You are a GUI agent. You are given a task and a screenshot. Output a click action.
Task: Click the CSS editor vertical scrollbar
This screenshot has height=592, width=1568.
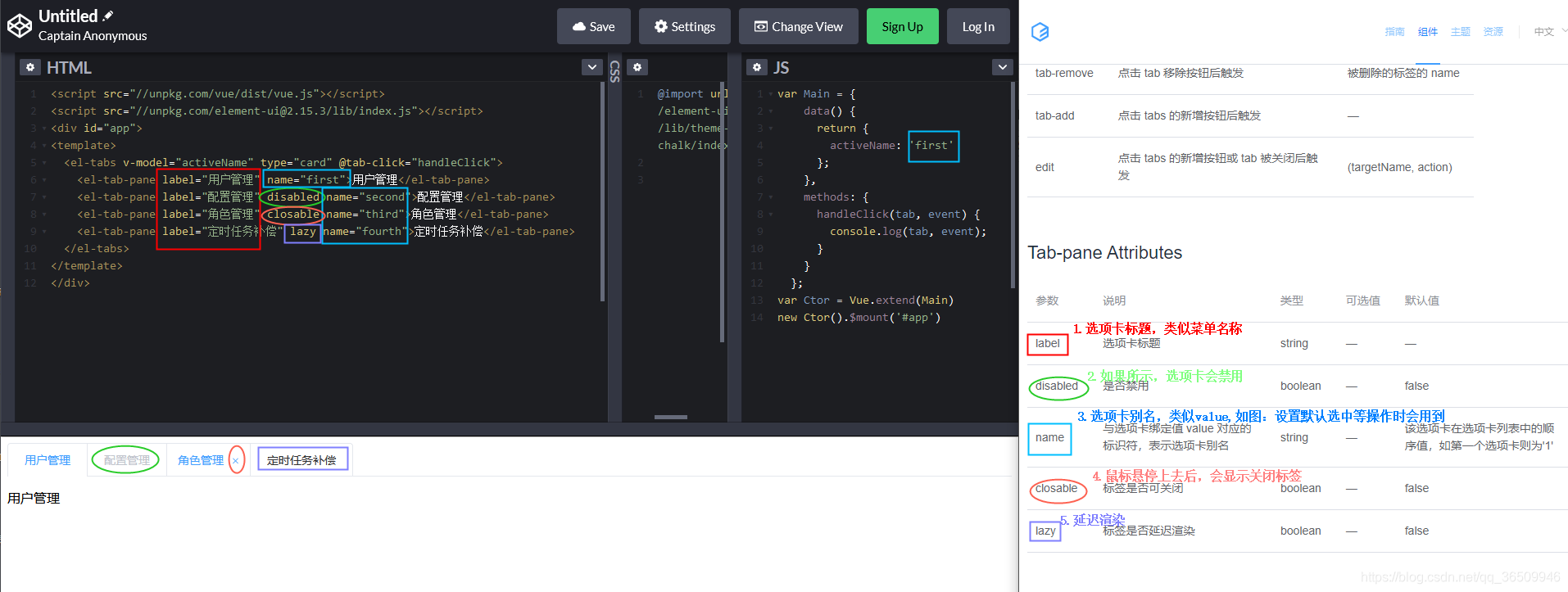[722, 212]
